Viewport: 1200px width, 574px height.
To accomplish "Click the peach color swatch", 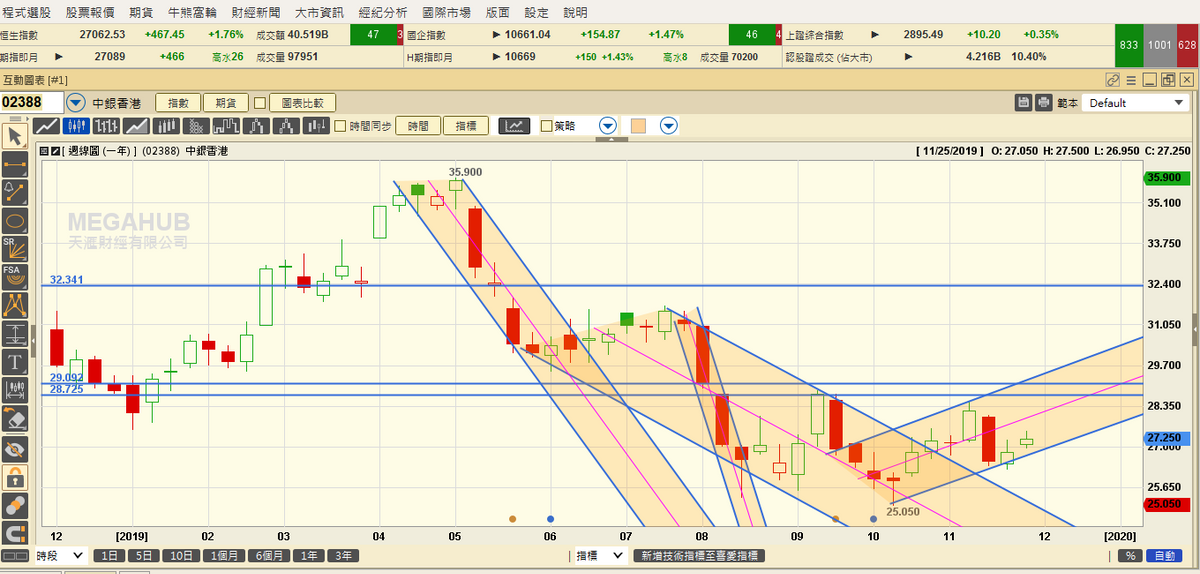I will click(x=638, y=126).
